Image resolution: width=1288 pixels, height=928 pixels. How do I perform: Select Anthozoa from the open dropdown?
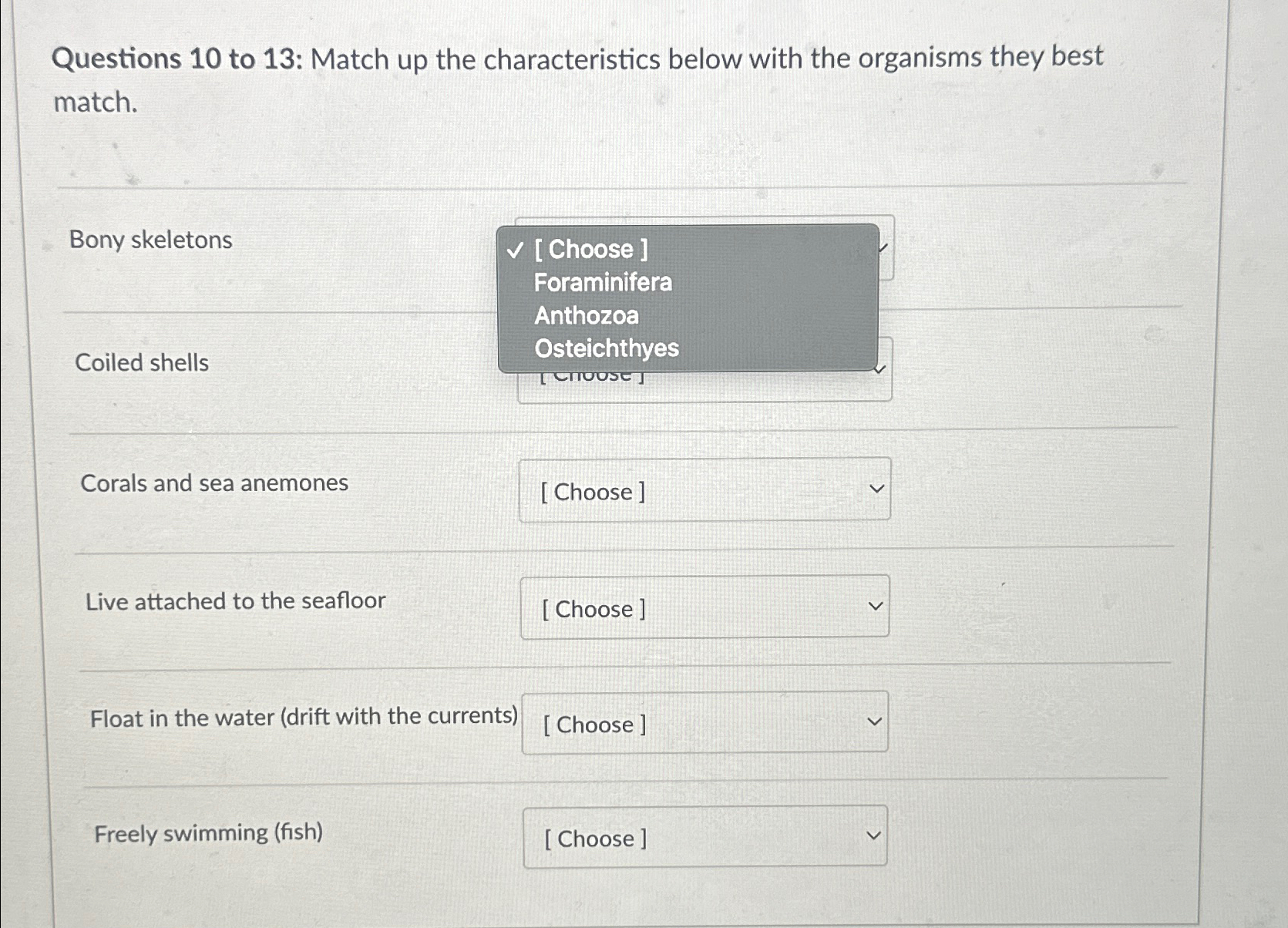point(587,315)
